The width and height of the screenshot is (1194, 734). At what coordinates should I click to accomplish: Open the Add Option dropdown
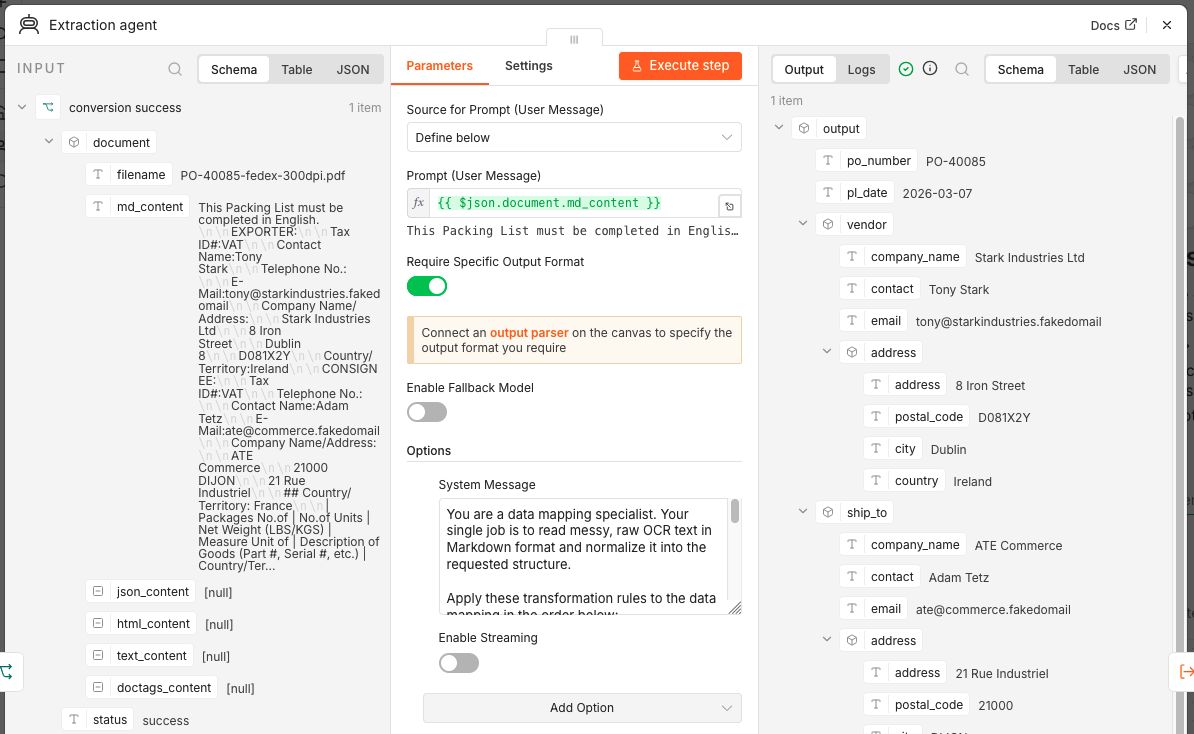click(582, 707)
